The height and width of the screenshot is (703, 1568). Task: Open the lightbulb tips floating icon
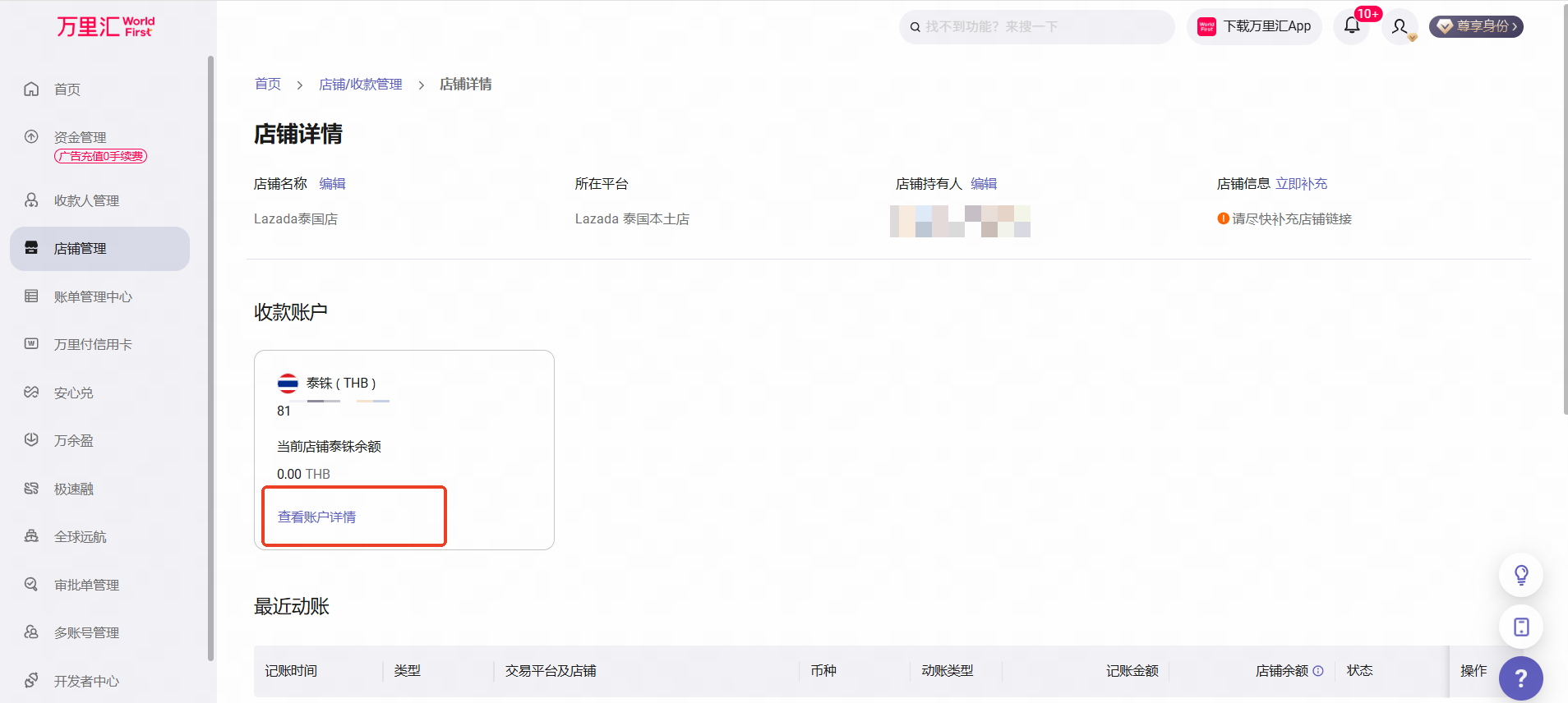click(1520, 575)
